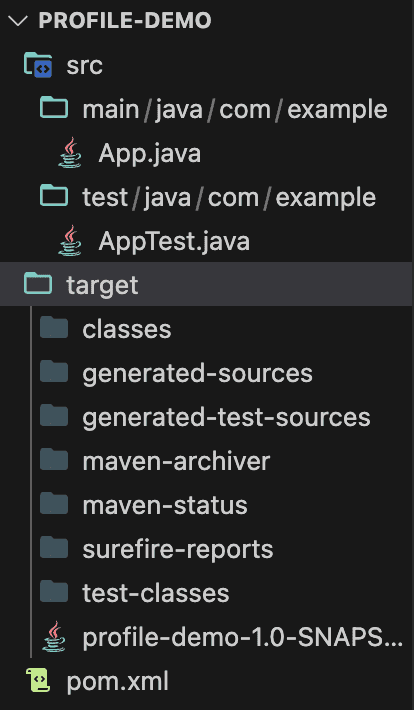Click the generated-test-sources folder icon
414x710 pixels.
point(54,415)
